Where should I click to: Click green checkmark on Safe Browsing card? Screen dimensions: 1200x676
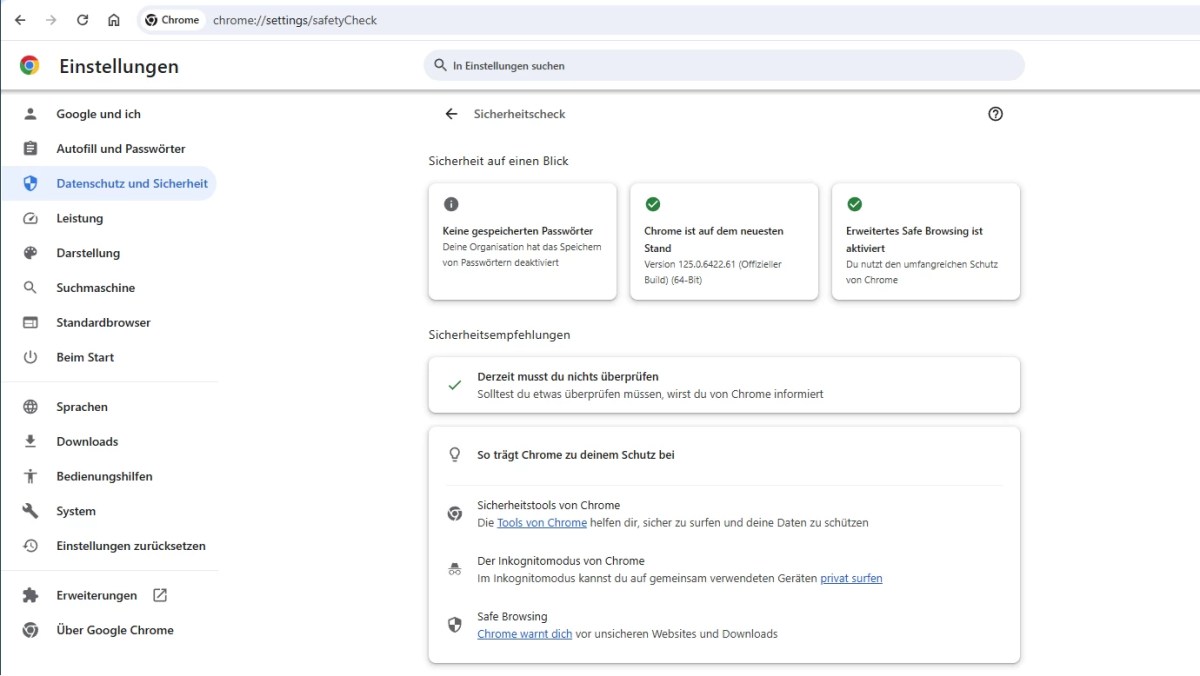click(x=855, y=204)
